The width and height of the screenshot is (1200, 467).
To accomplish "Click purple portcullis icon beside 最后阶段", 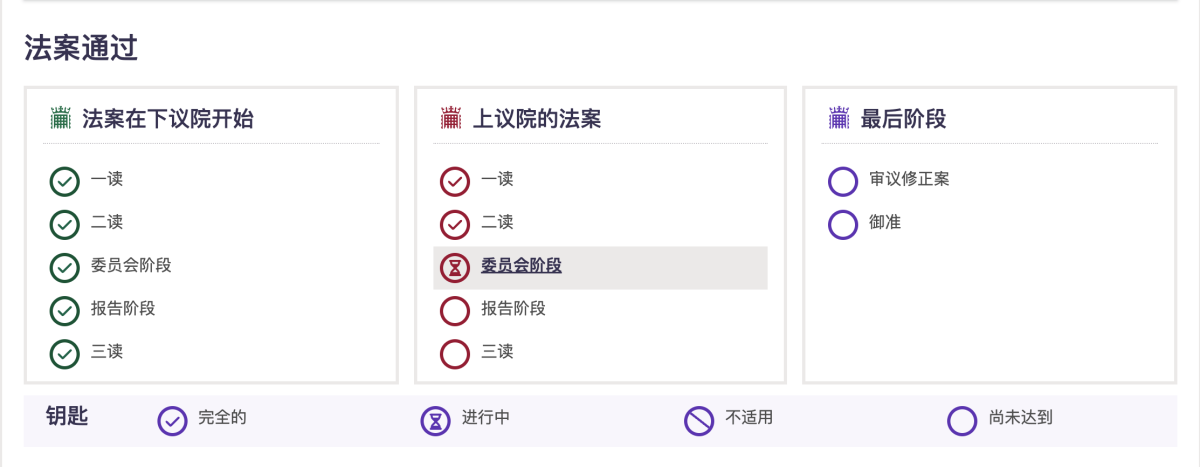I will [x=839, y=118].
